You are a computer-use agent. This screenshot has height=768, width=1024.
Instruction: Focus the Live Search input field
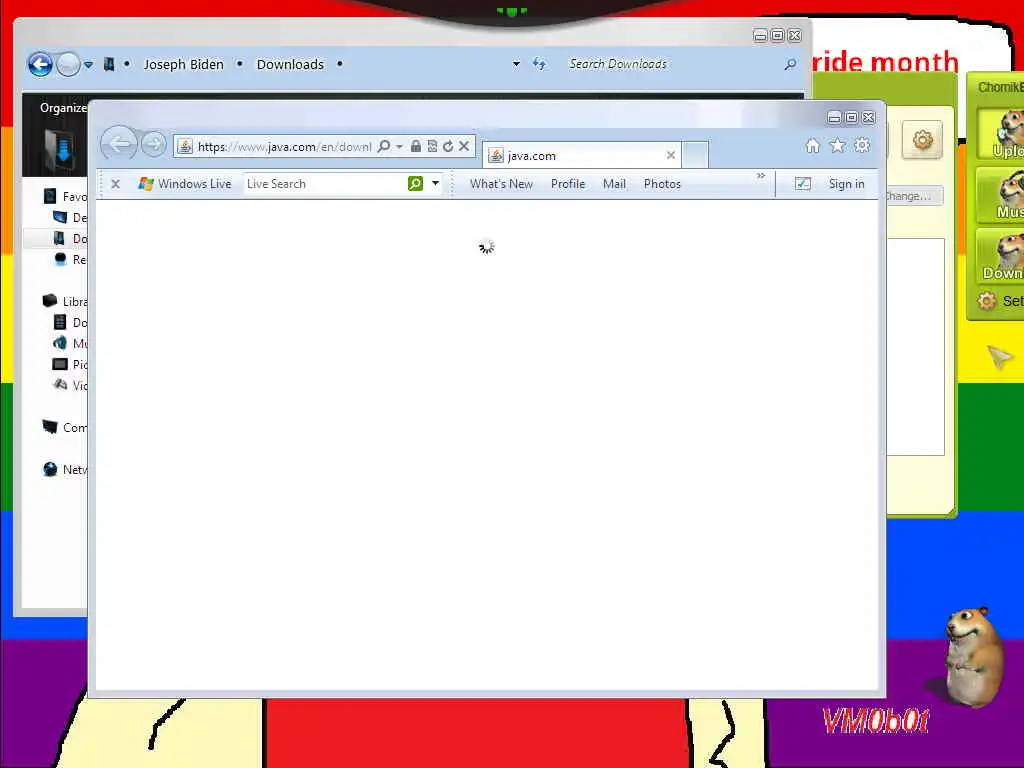(x=325, y=184)
